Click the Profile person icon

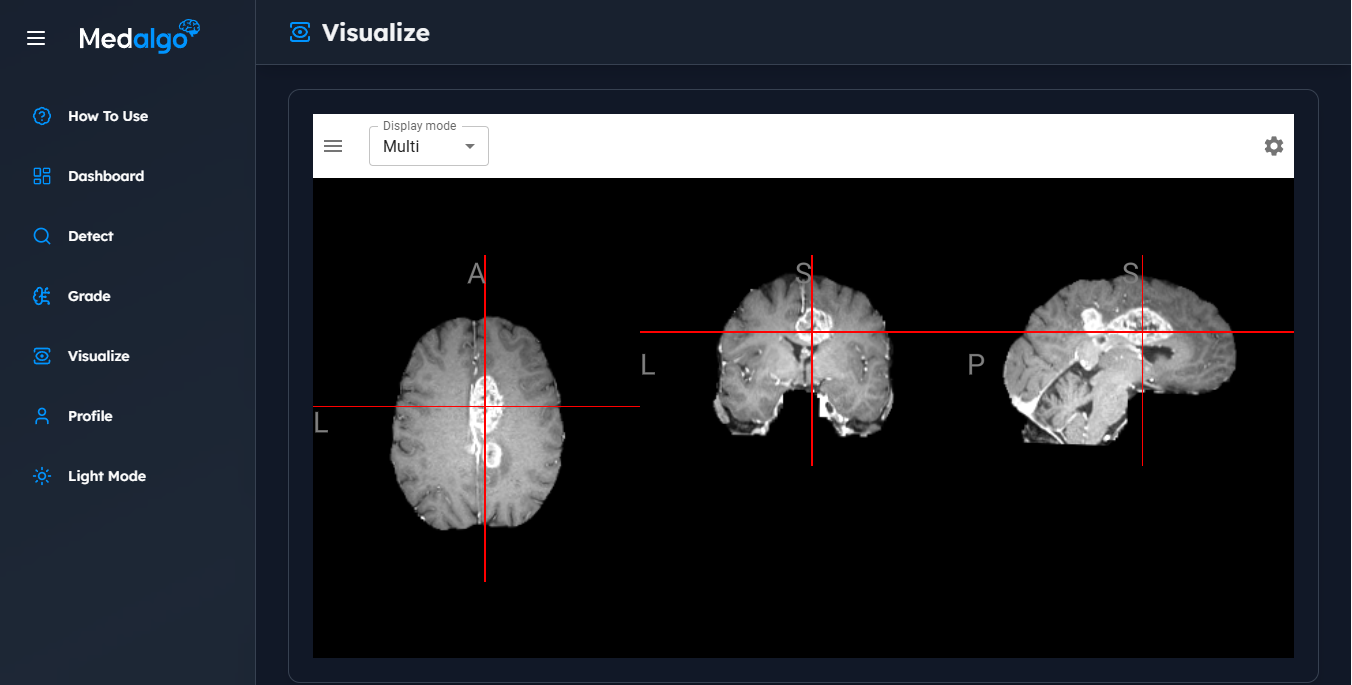(x=42, y=416)
